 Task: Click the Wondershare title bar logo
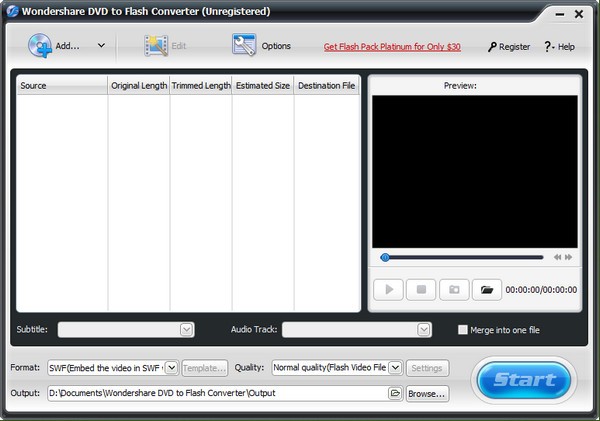point(12,11)
